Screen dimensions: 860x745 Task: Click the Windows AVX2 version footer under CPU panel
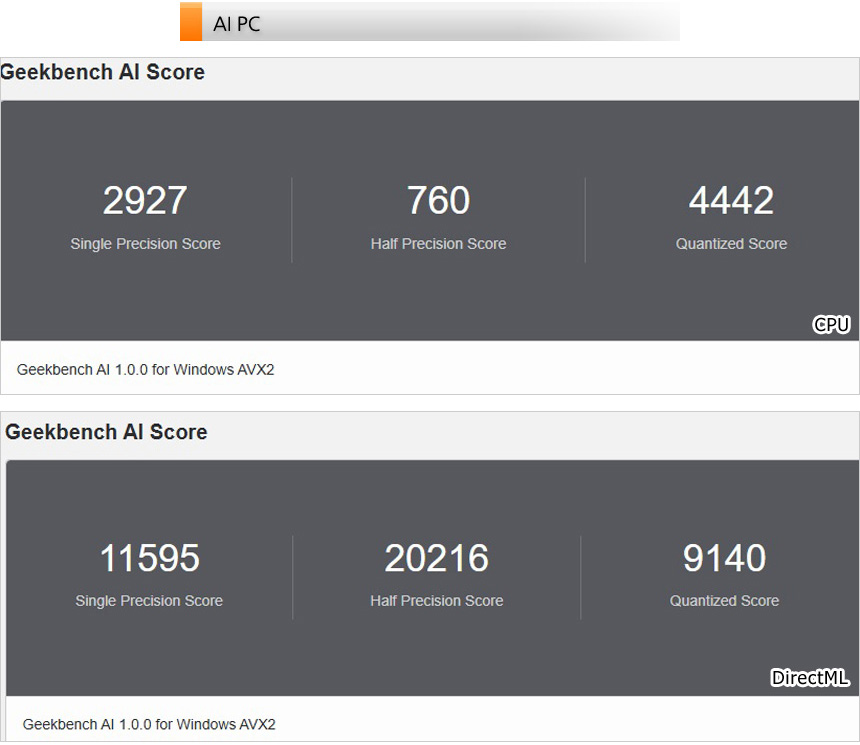click(x=146, y=369)
